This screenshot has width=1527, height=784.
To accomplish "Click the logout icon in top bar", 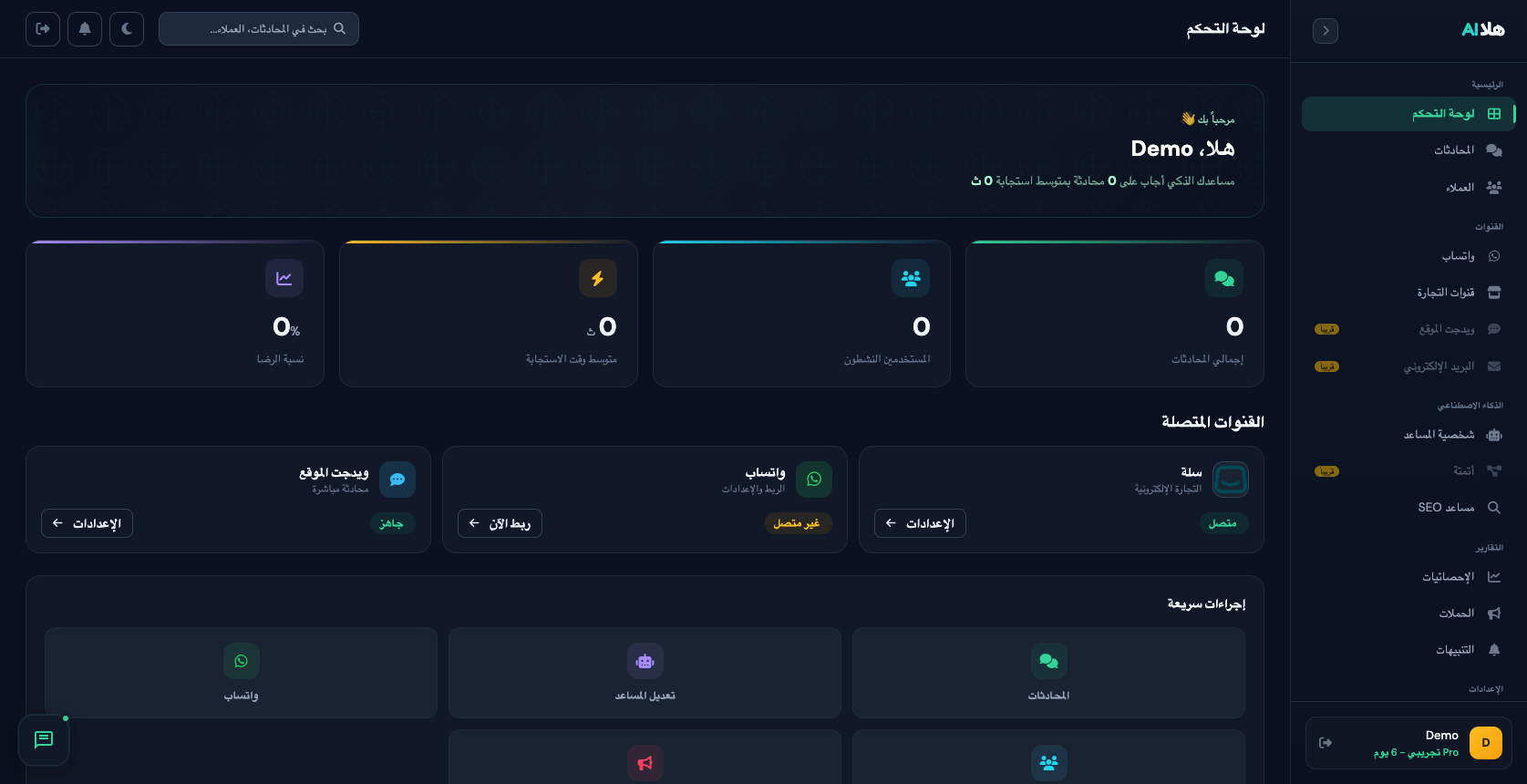I will 43,29.
